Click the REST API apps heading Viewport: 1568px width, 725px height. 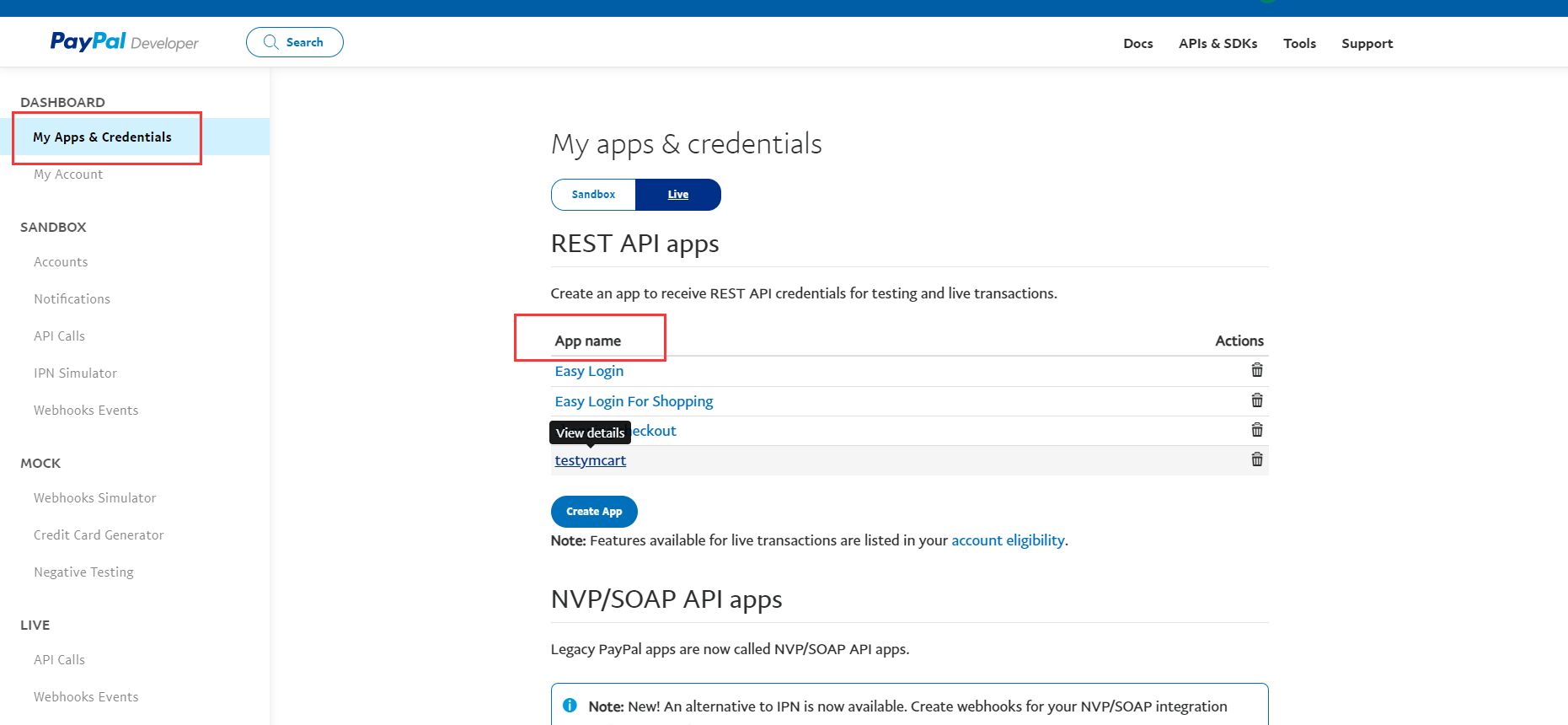point(634,244)
